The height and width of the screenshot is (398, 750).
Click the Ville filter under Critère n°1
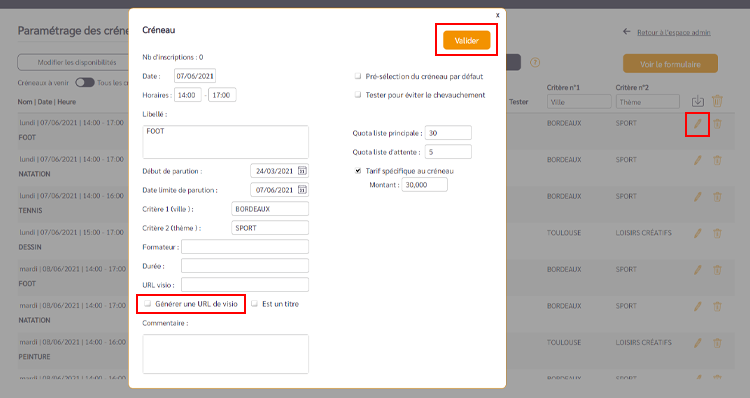(579, 102)
